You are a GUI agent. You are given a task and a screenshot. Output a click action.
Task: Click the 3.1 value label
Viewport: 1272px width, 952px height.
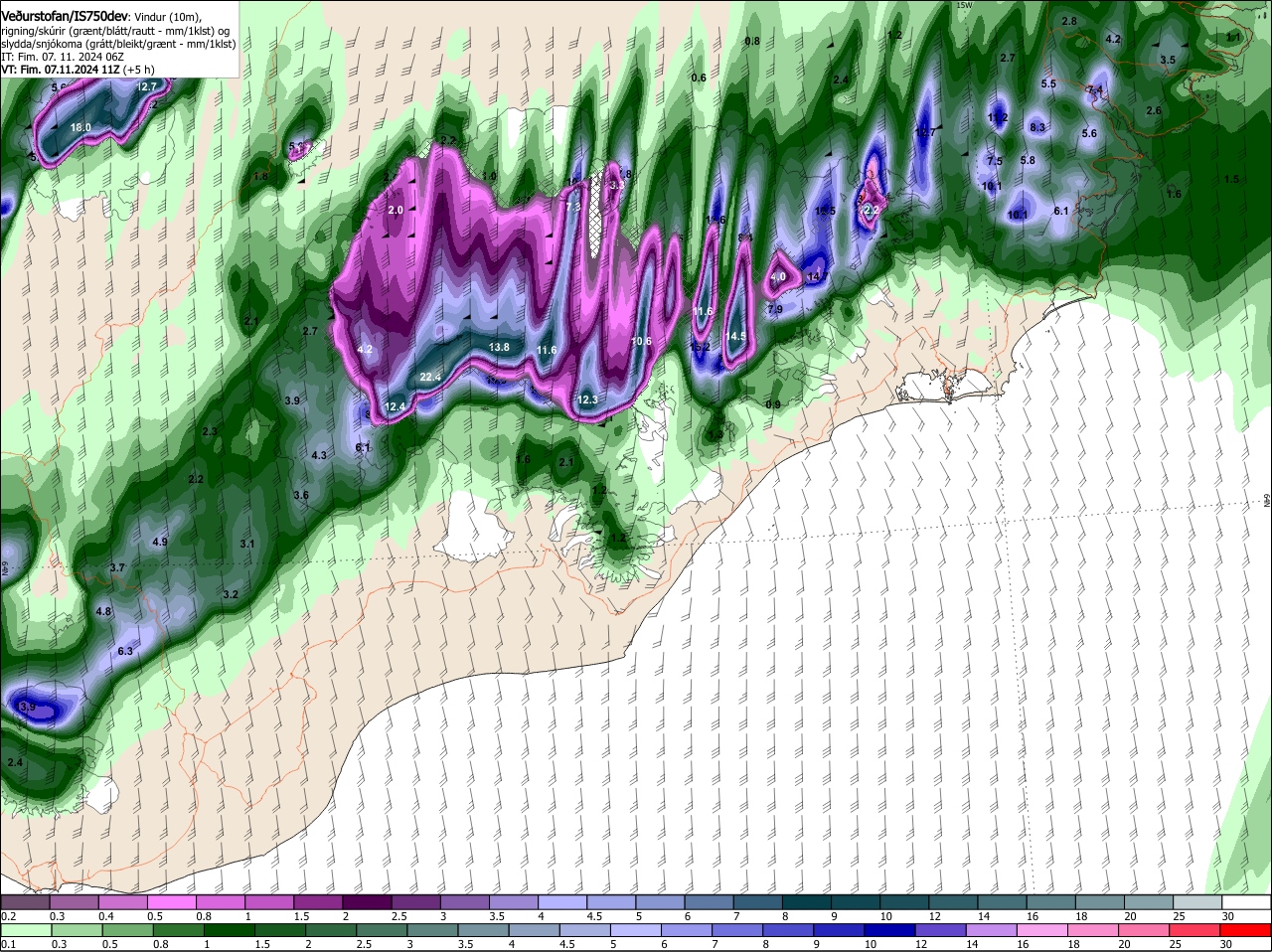(x=247, y=544)
